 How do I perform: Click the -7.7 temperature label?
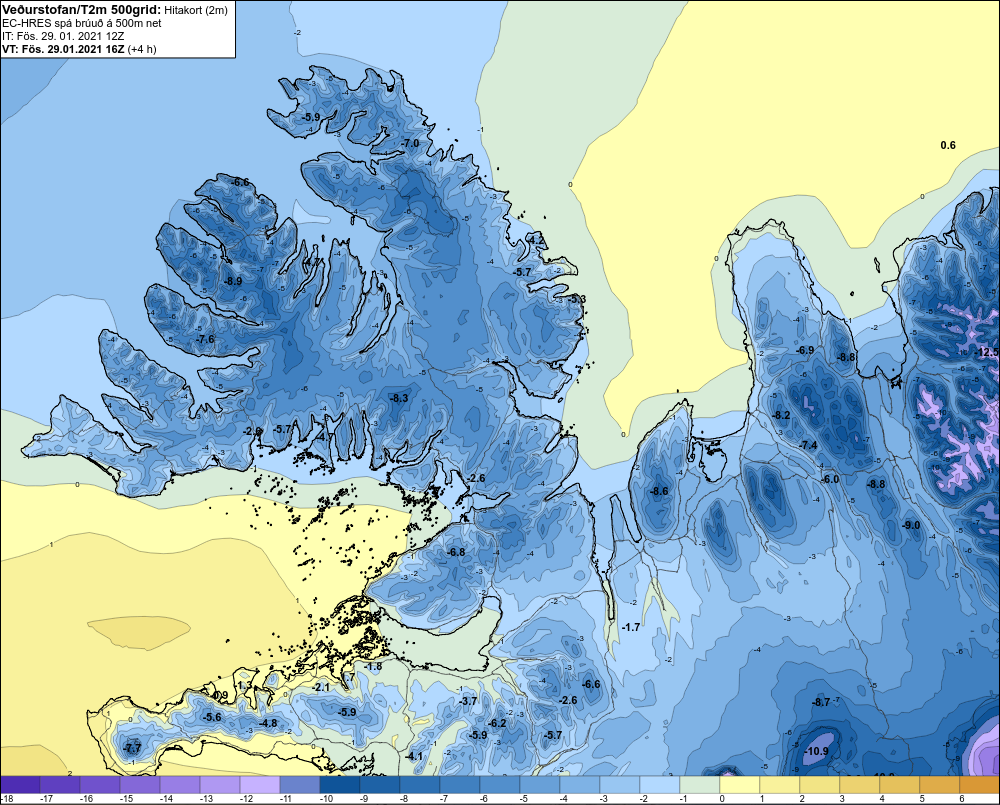coord(132,748)
